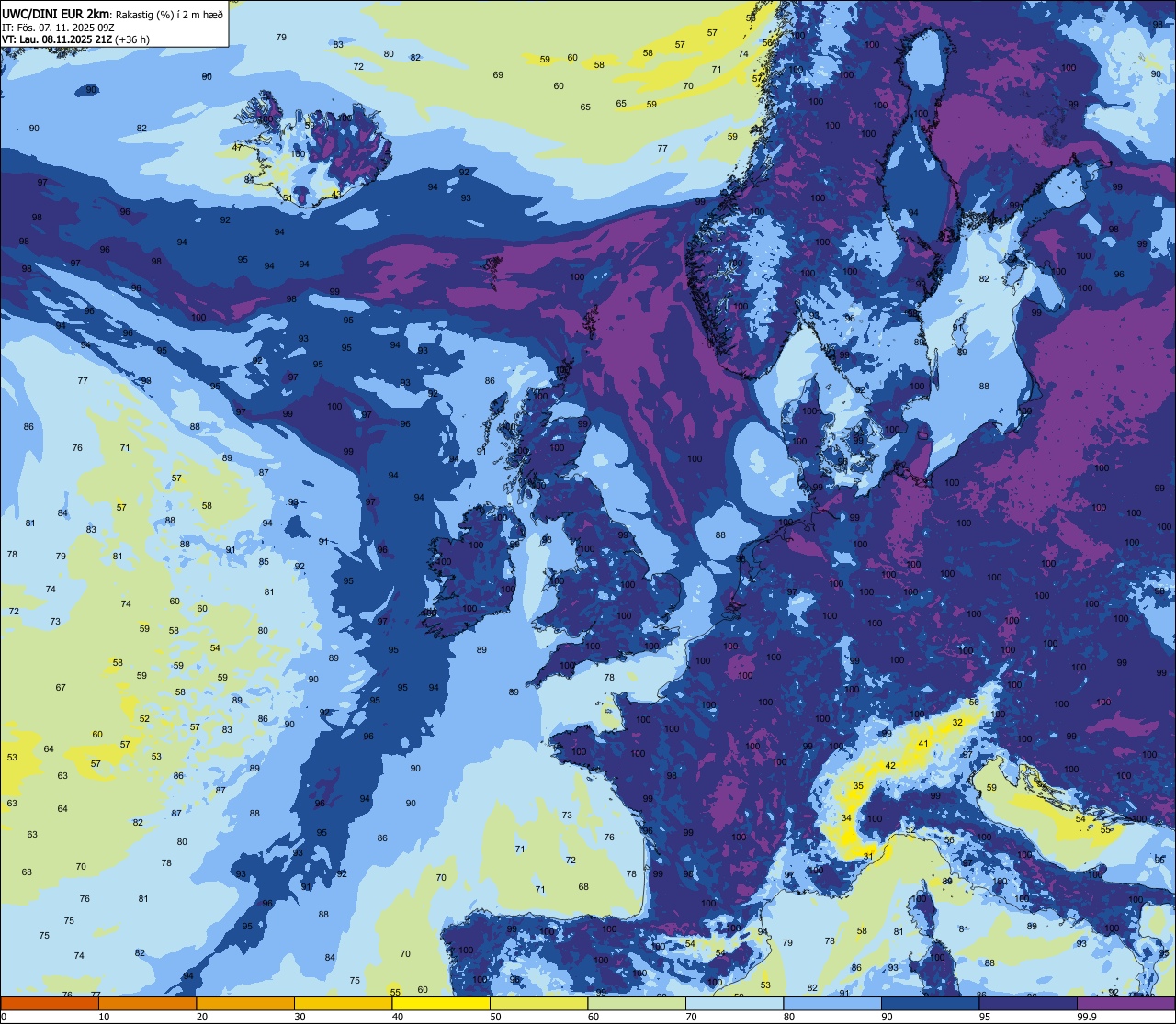This screenshot has width=1176, height=1024.
Task: Click the humidity value '34' on the map
Action: [846, 817]
